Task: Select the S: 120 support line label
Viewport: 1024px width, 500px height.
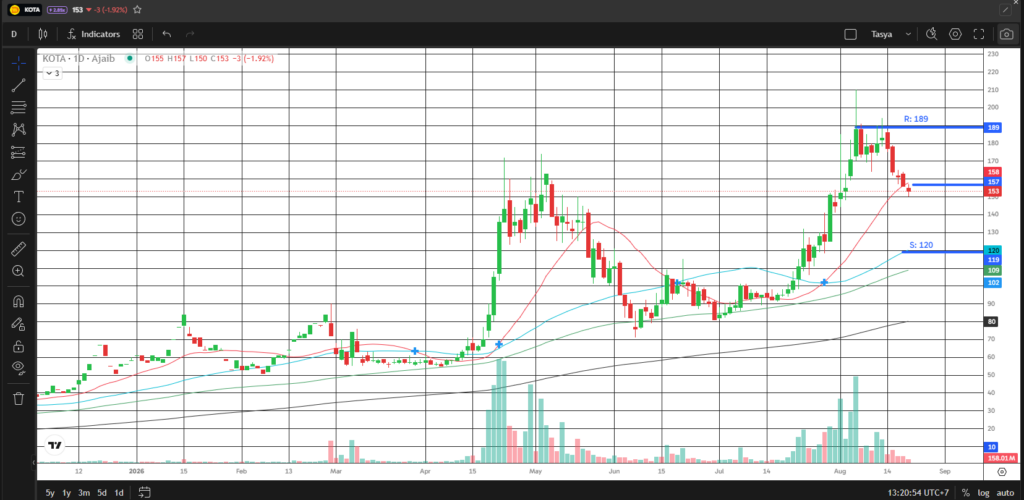Action: point(921,245)
